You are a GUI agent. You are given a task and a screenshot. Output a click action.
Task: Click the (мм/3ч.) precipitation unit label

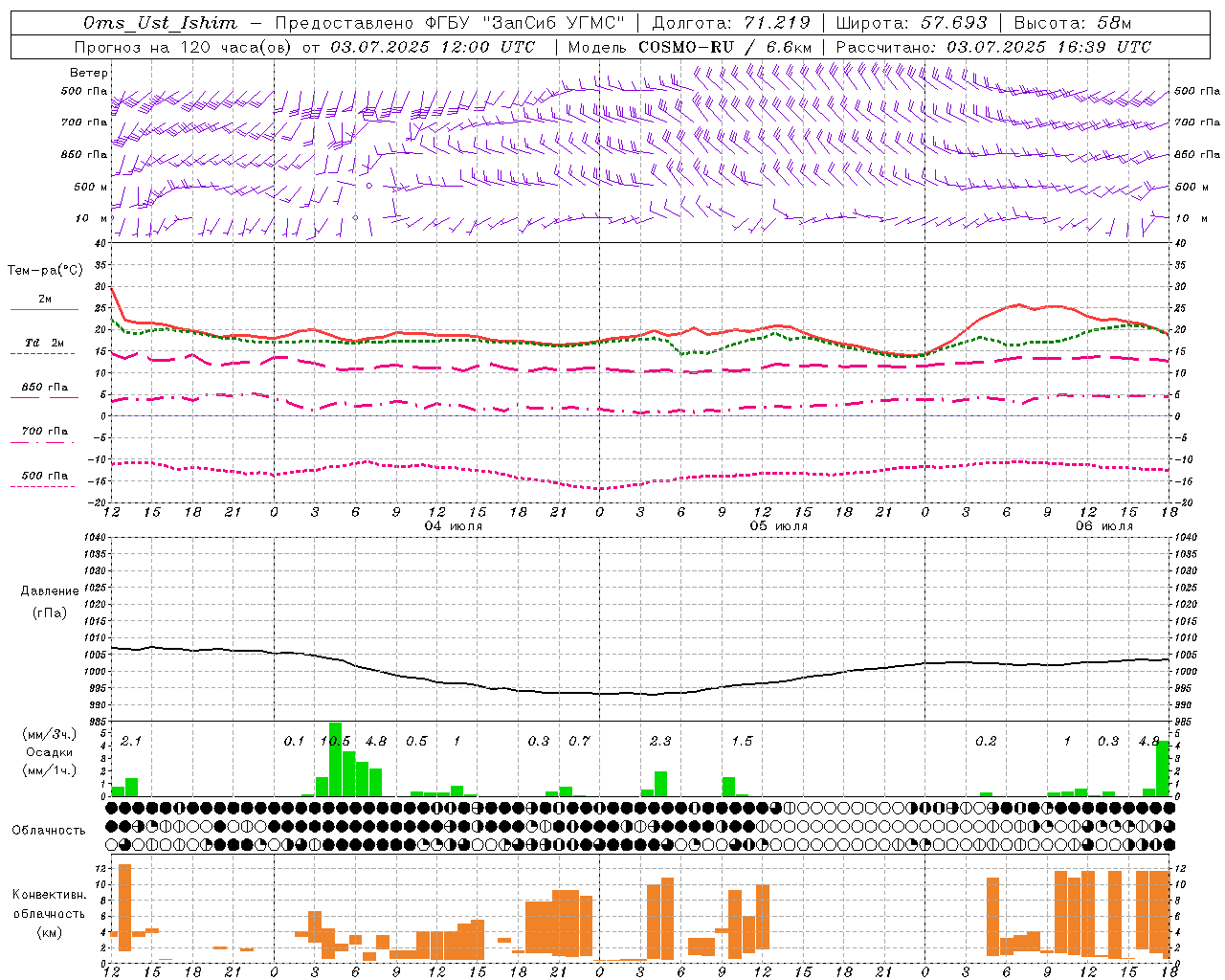tap(50, 734)
